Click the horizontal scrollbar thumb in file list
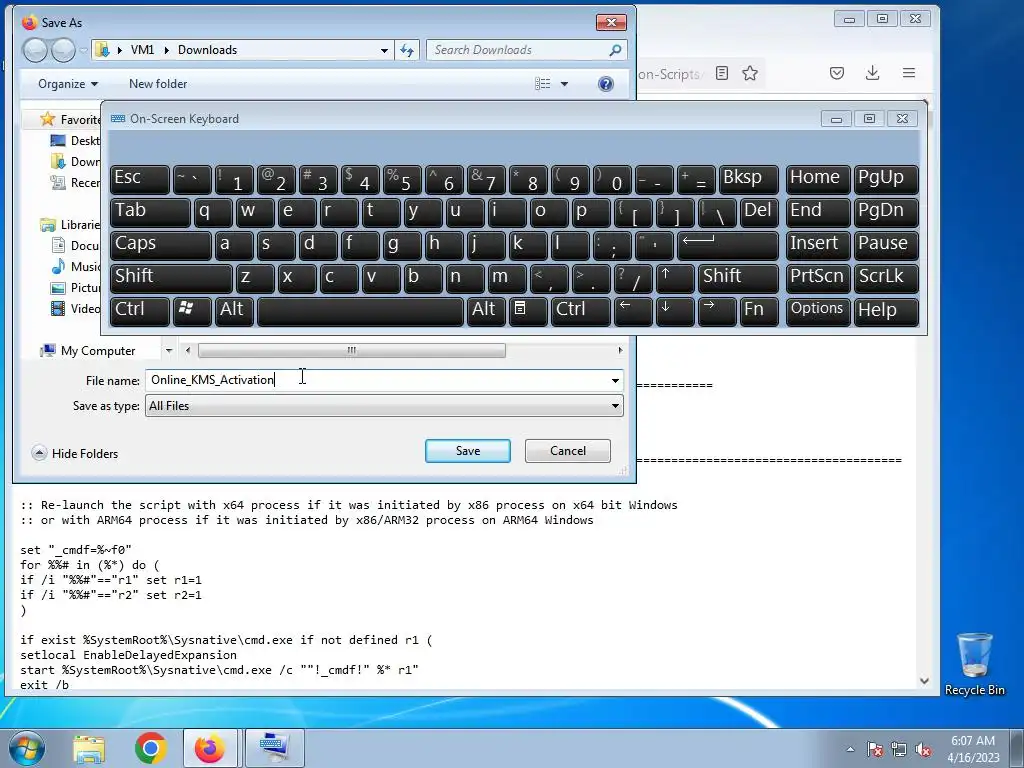This screenshot has height=768, width=1024. pyautogui.click(x=351, y=351)
